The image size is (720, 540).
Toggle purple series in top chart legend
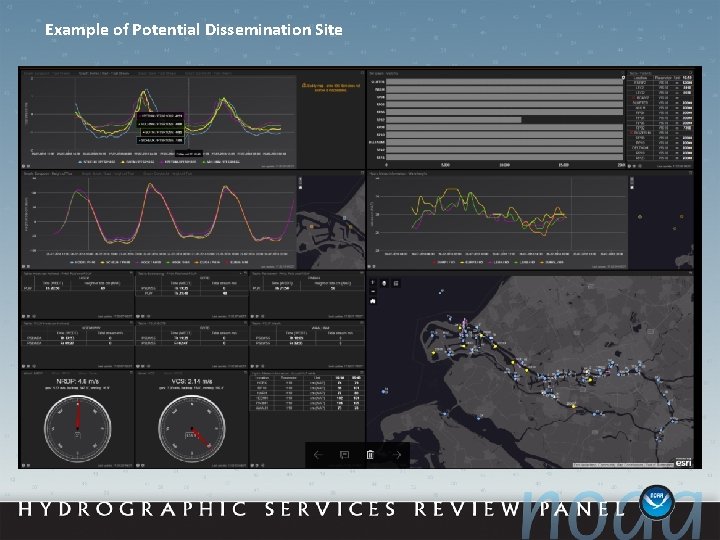click(179, 162)
